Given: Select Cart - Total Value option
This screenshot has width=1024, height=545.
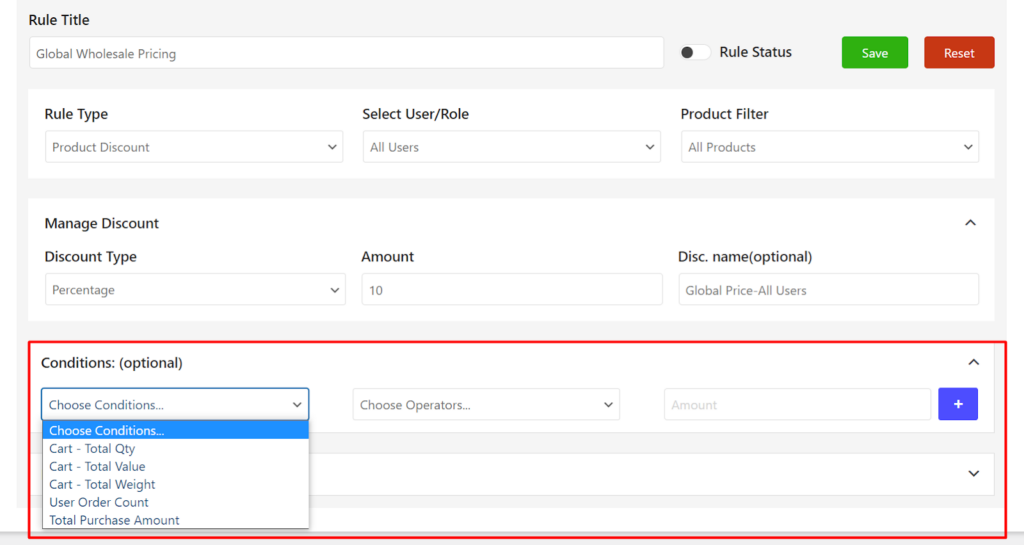Looking at the screenshot, I should point(175,466).
